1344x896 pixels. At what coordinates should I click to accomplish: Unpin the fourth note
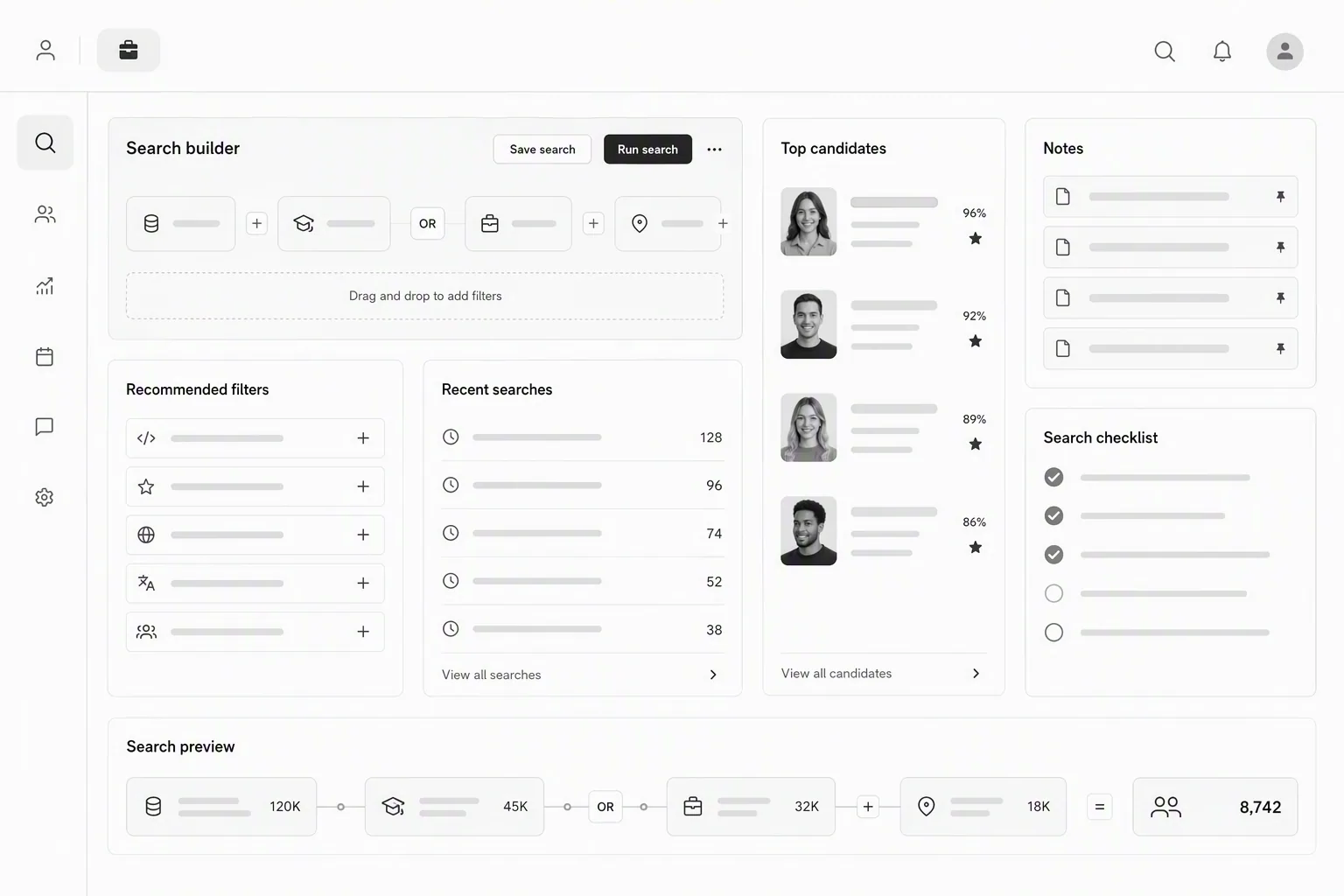tap(1280, 349)
